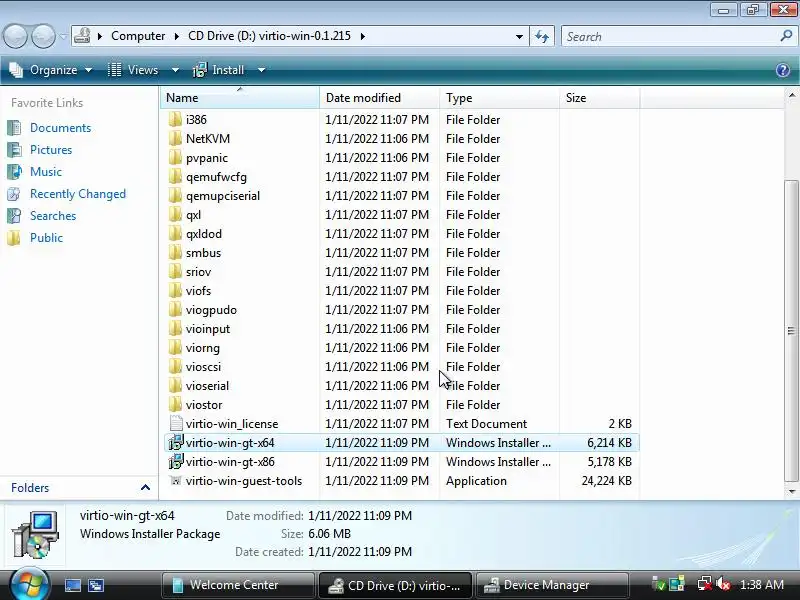Select the virtio-win-guest-tools application icon
Screen dimensions: 800x600
(x=176, y=481)
